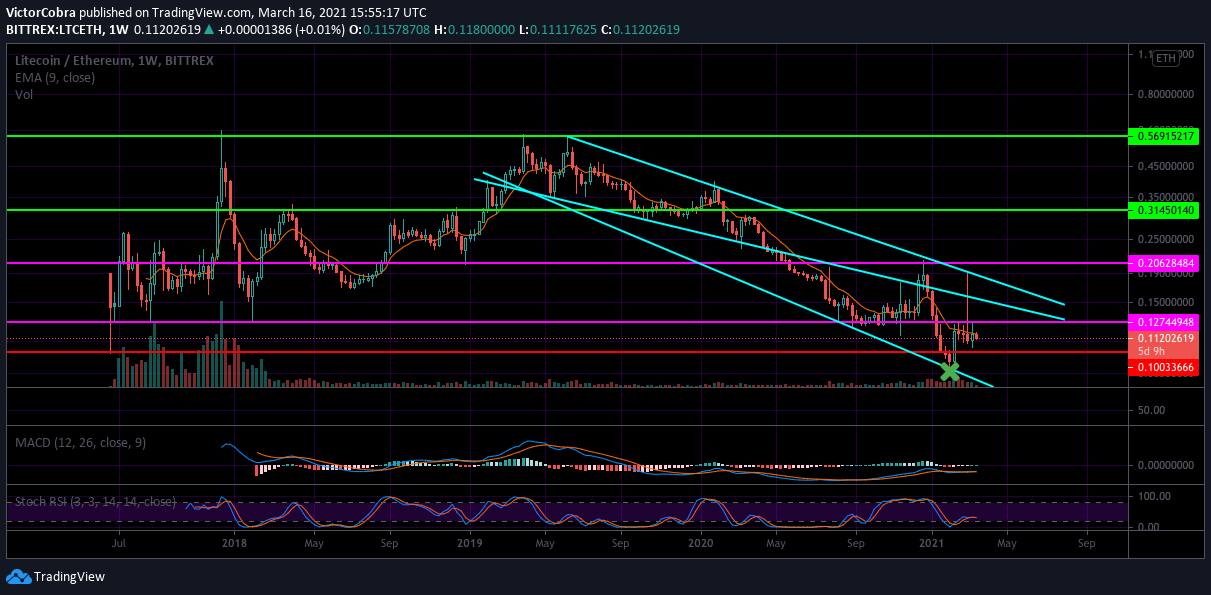
Task: Click the Litecoin / Ethereum, 1W, BITTREX title
Action: pos(113,60)
